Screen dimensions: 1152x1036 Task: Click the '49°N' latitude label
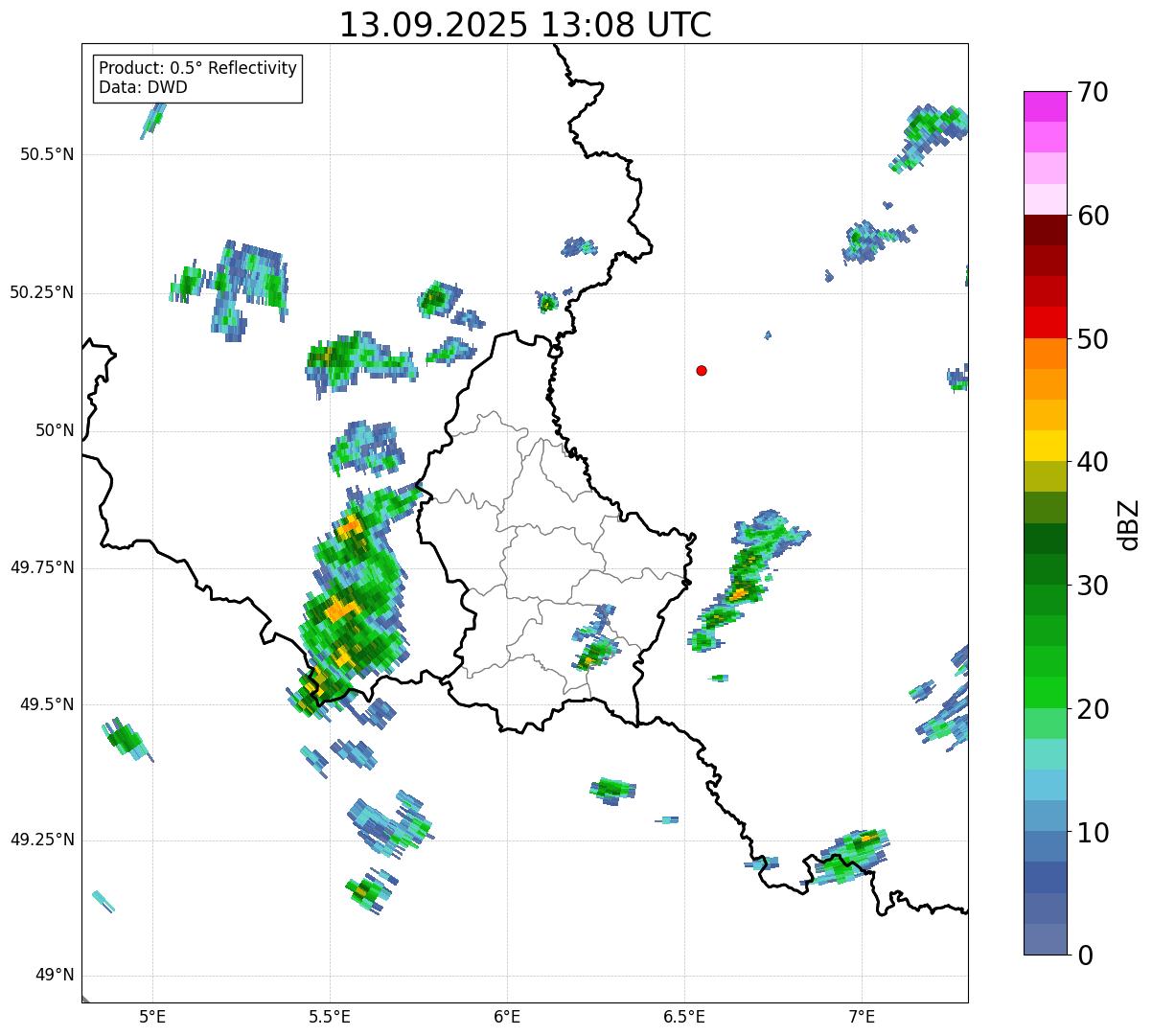(x=55, y=975)
